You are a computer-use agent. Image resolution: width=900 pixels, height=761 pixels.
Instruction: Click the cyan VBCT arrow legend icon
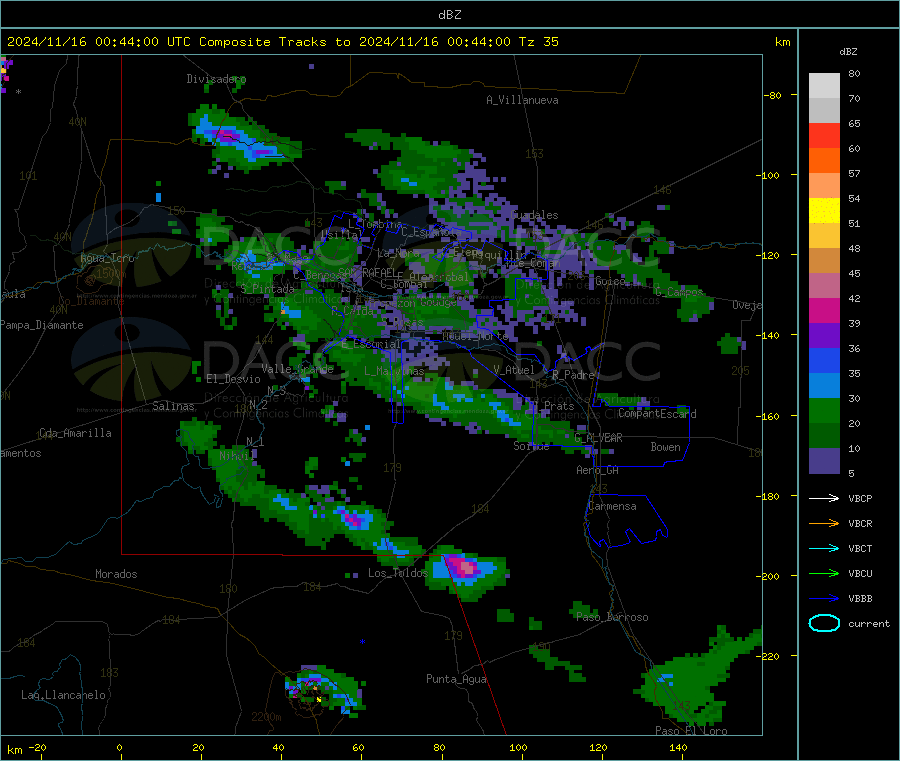click(824, 548)
